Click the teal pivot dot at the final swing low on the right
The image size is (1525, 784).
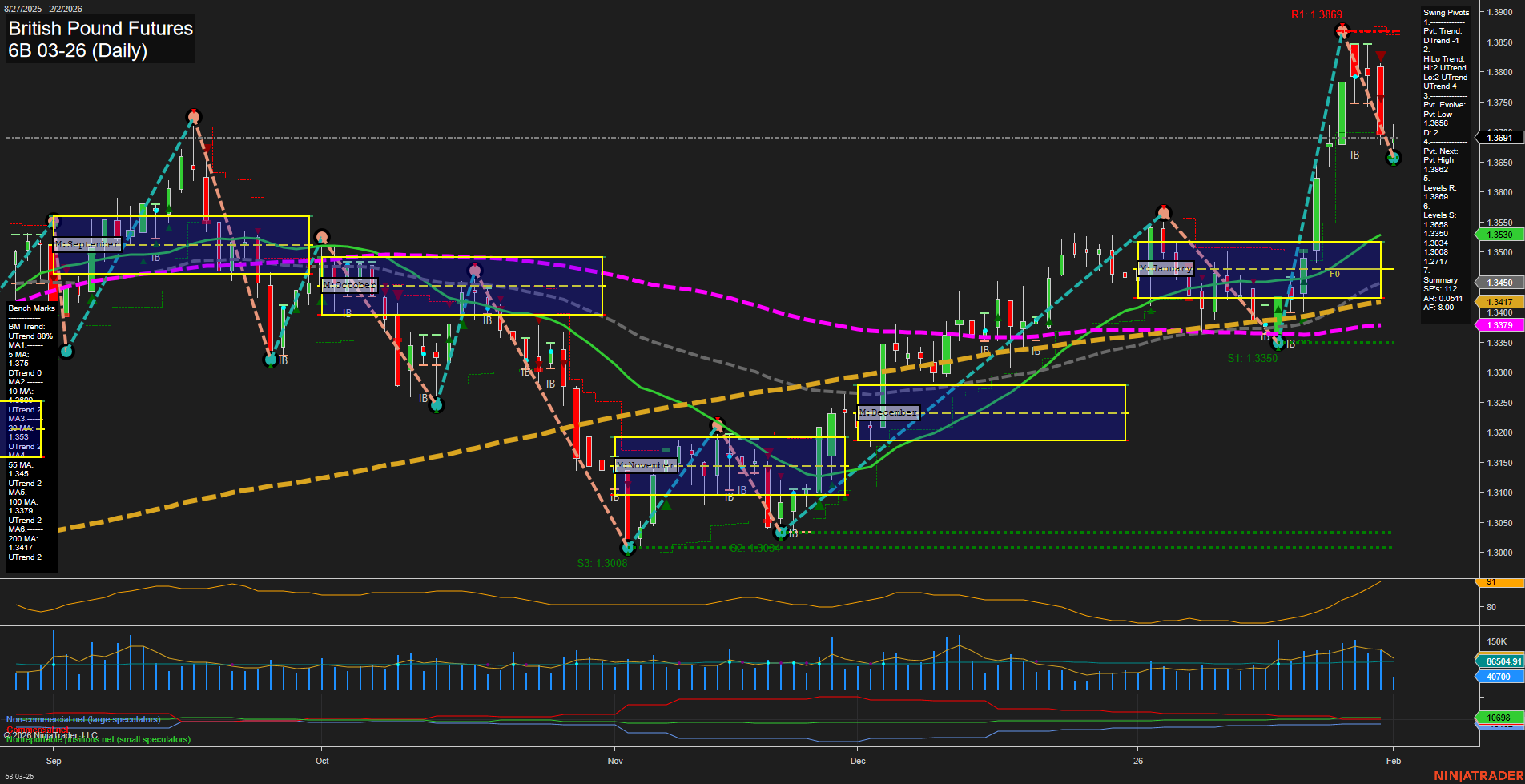tap(1394, 159)
